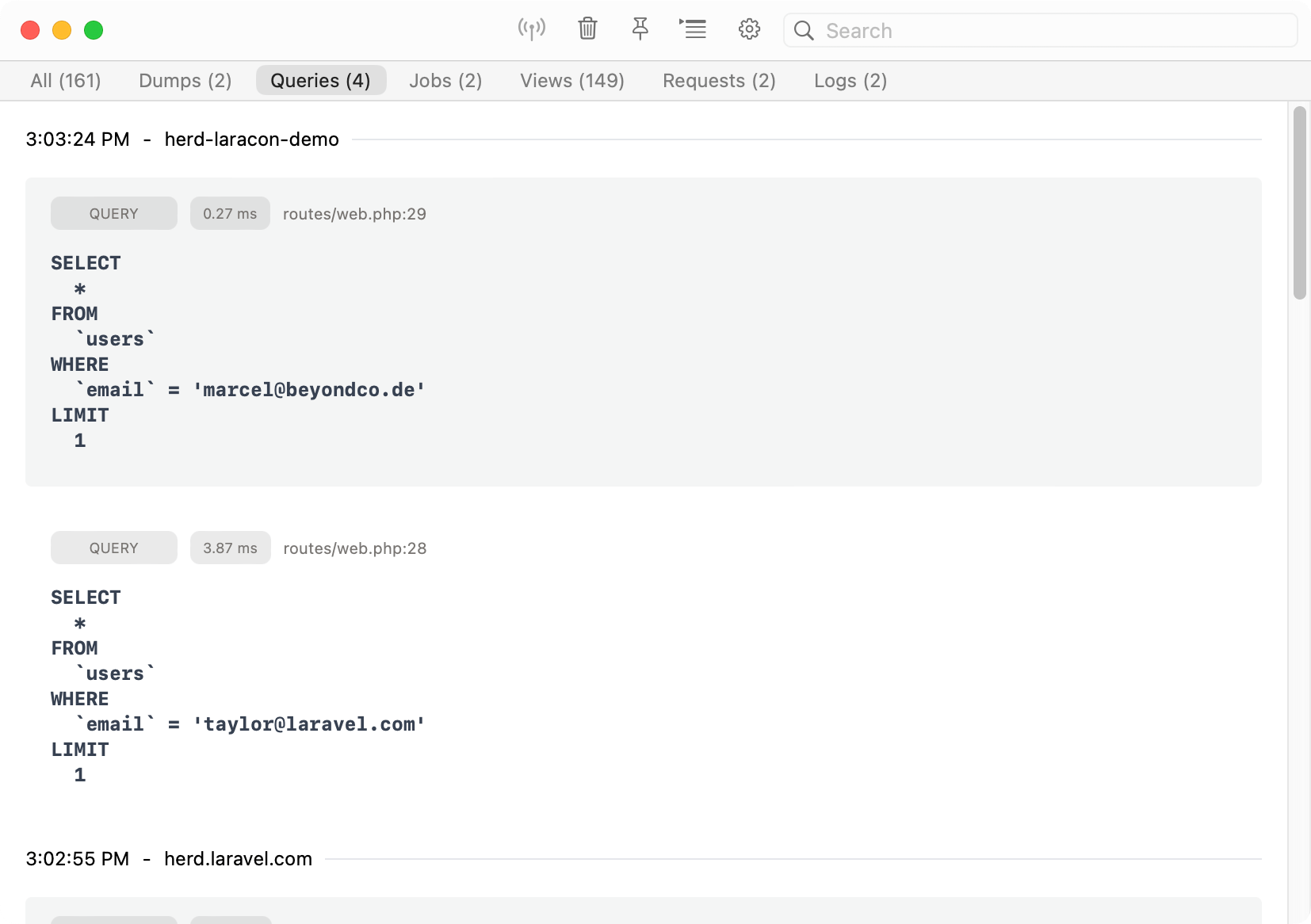Click the 3.87 ms duration badge

tap(230, 548)
